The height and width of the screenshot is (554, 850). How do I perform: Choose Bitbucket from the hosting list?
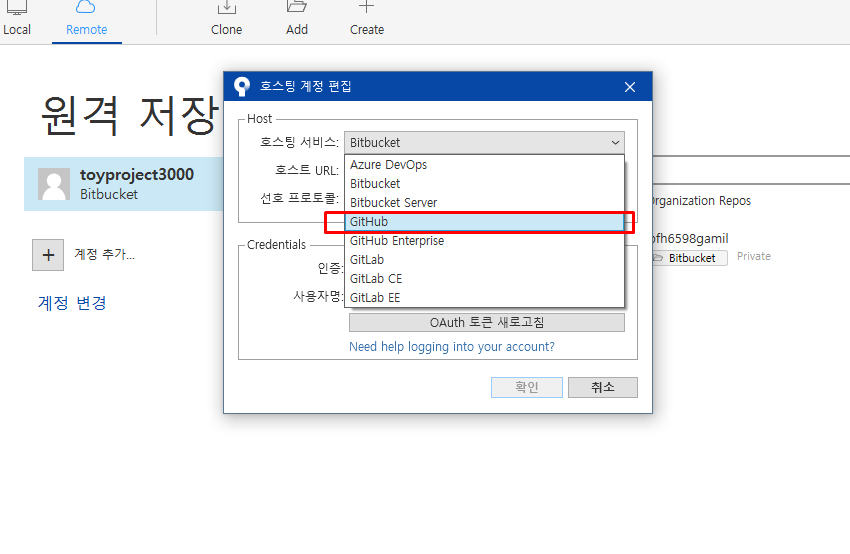tap(484, 184)
